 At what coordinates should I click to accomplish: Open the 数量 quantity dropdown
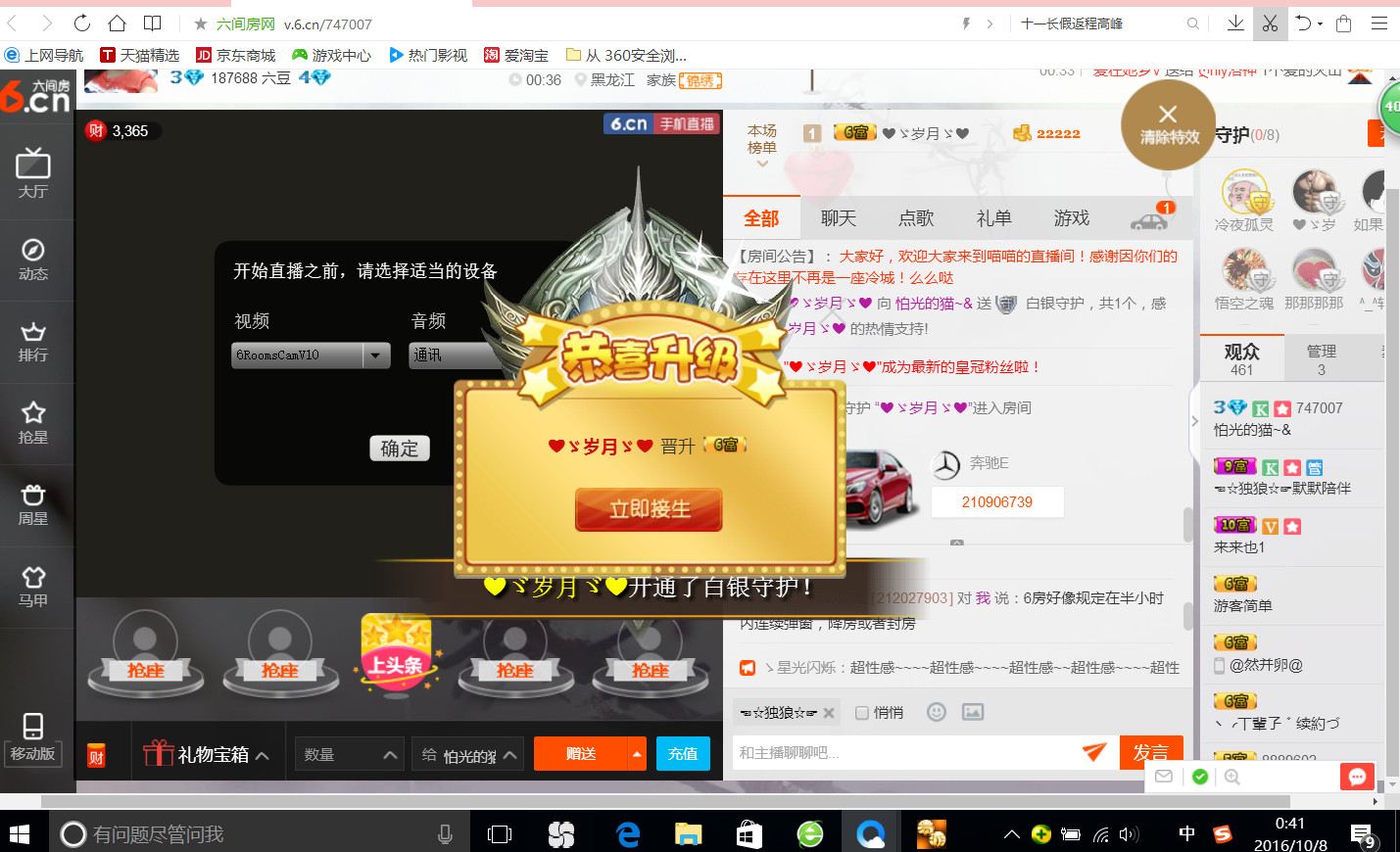click(349, 754)
